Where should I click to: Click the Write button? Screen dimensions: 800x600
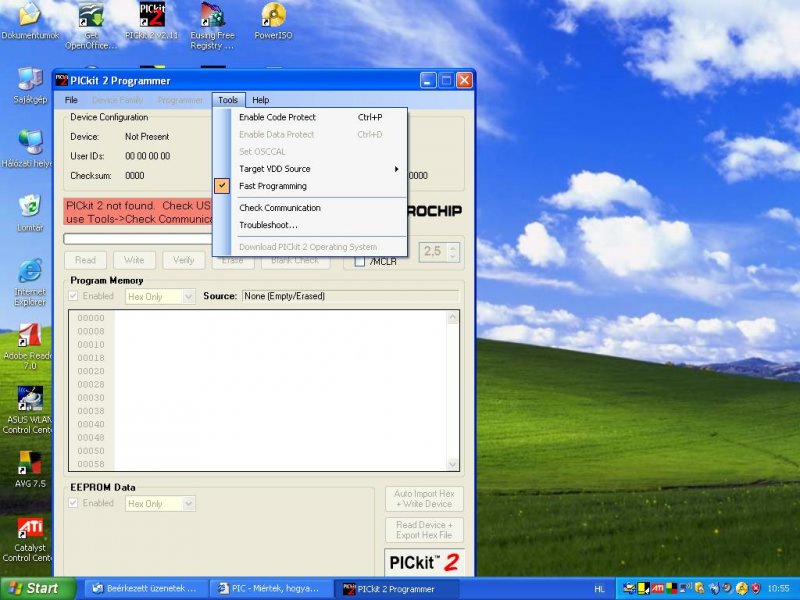pyautogui.click(x=134, y=260)
